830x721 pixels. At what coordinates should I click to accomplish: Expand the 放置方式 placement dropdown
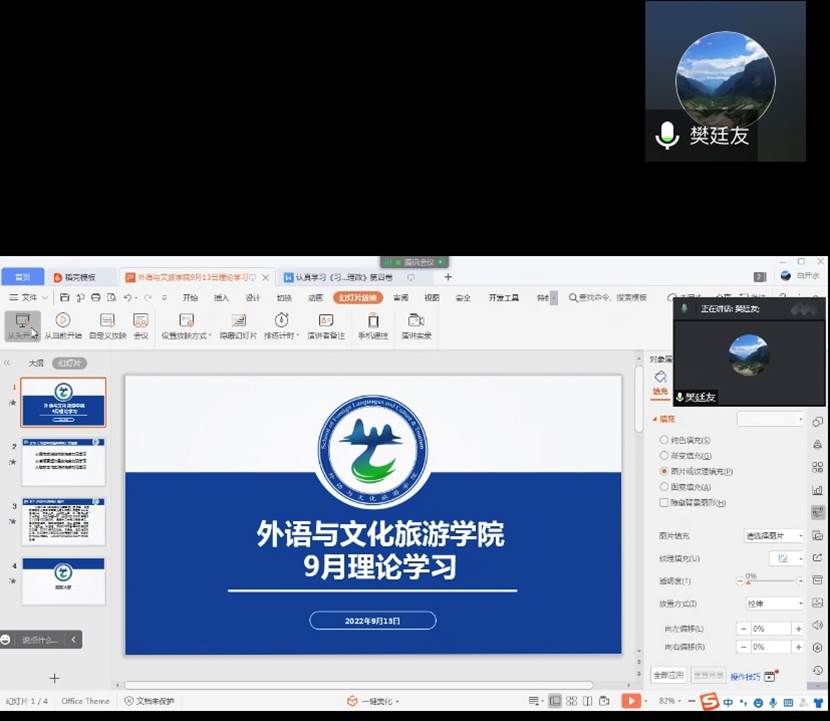pos(774,604)
